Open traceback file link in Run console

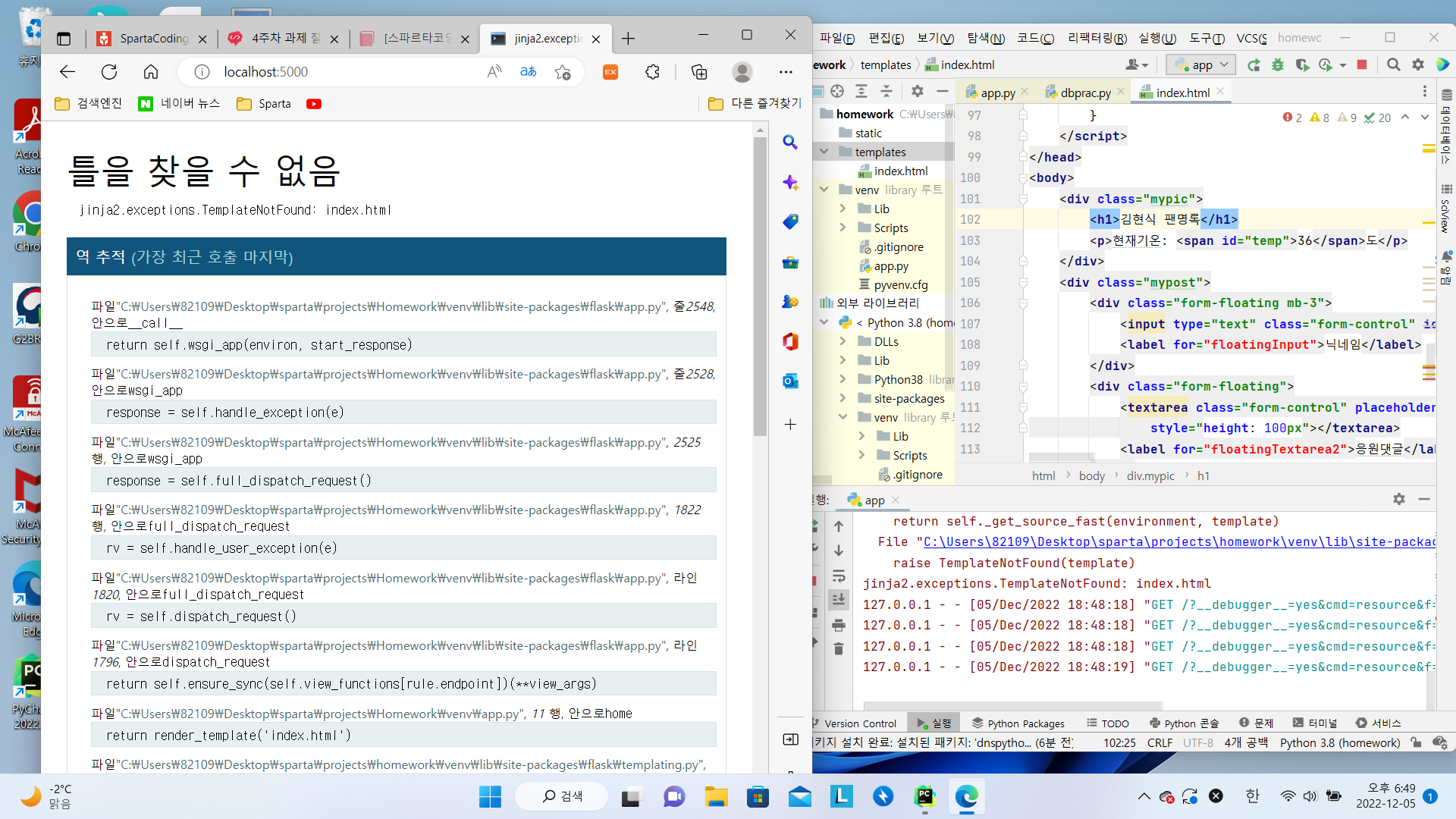pos(1180,542)
